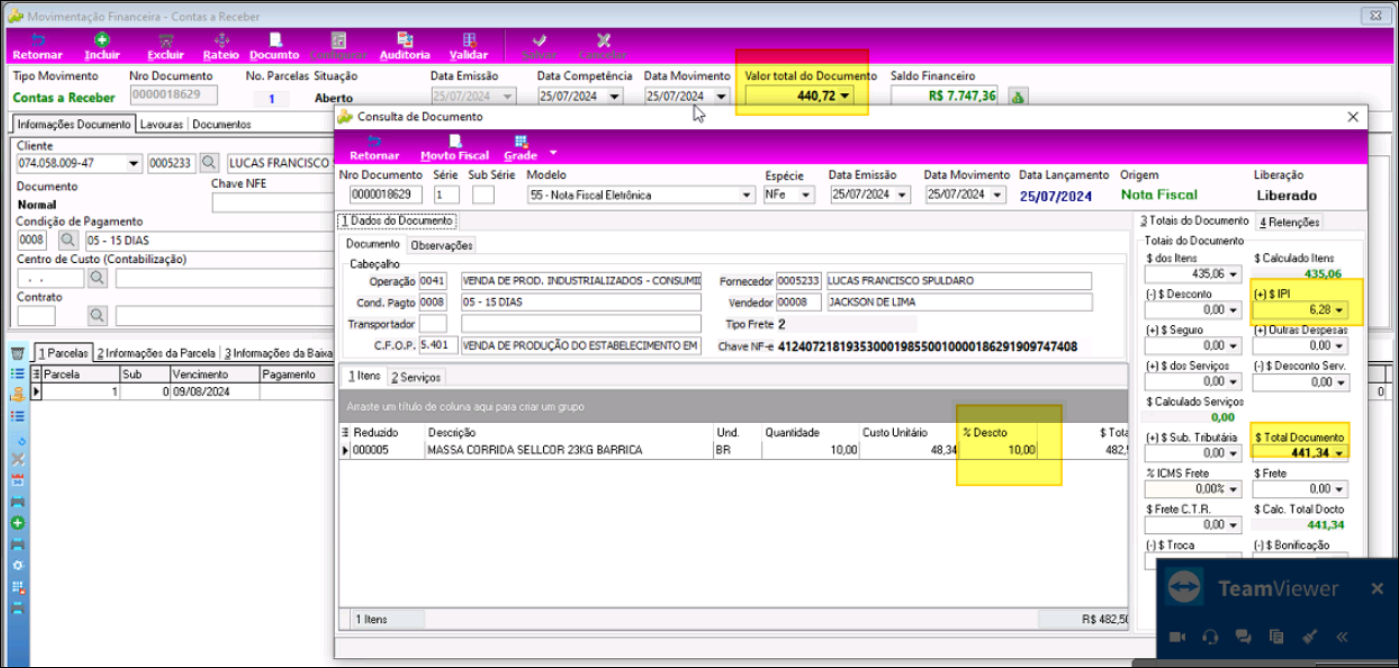Open the $ Total Documento dropdown
The width and height of the screenshot is (1399, 668).
1339,453
